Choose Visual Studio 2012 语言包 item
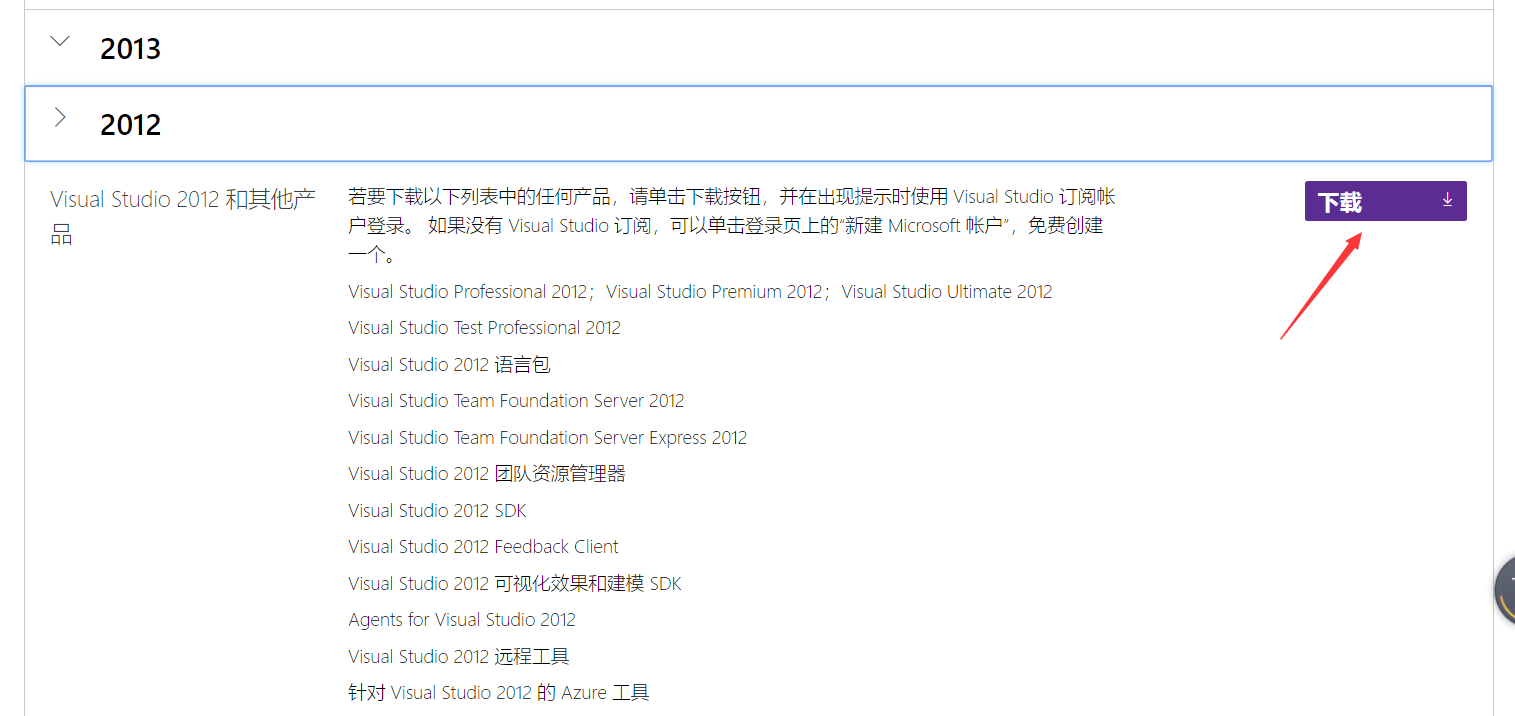Viewport: 1515px width, 716px height. (x=449, y=365)
